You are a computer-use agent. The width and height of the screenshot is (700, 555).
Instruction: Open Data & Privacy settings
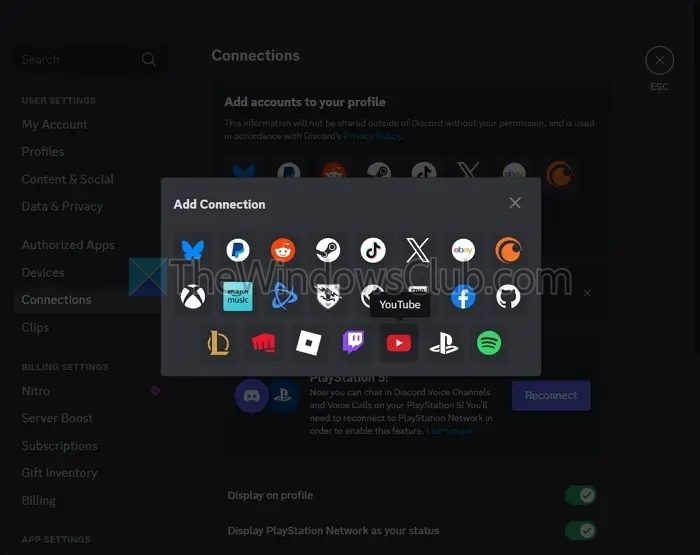(x=62, y=206)
